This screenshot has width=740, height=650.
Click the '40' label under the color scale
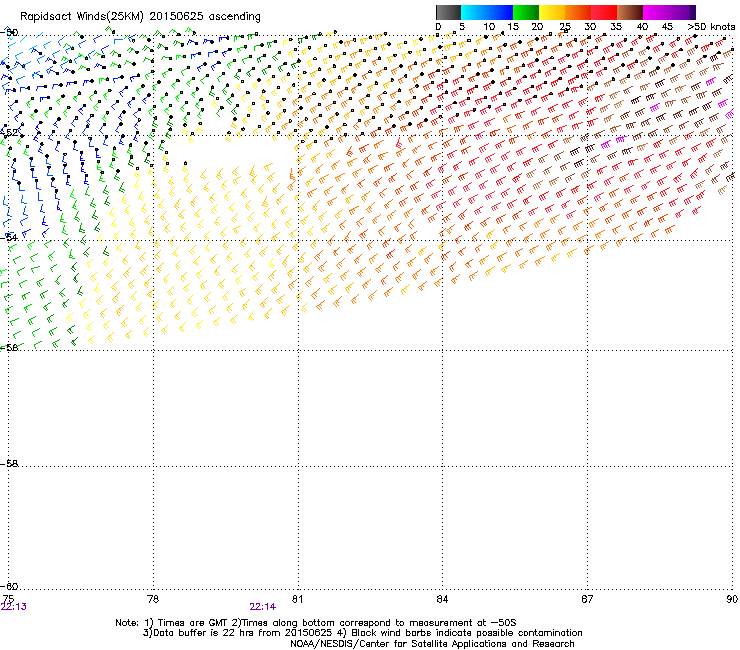(642, 27)
